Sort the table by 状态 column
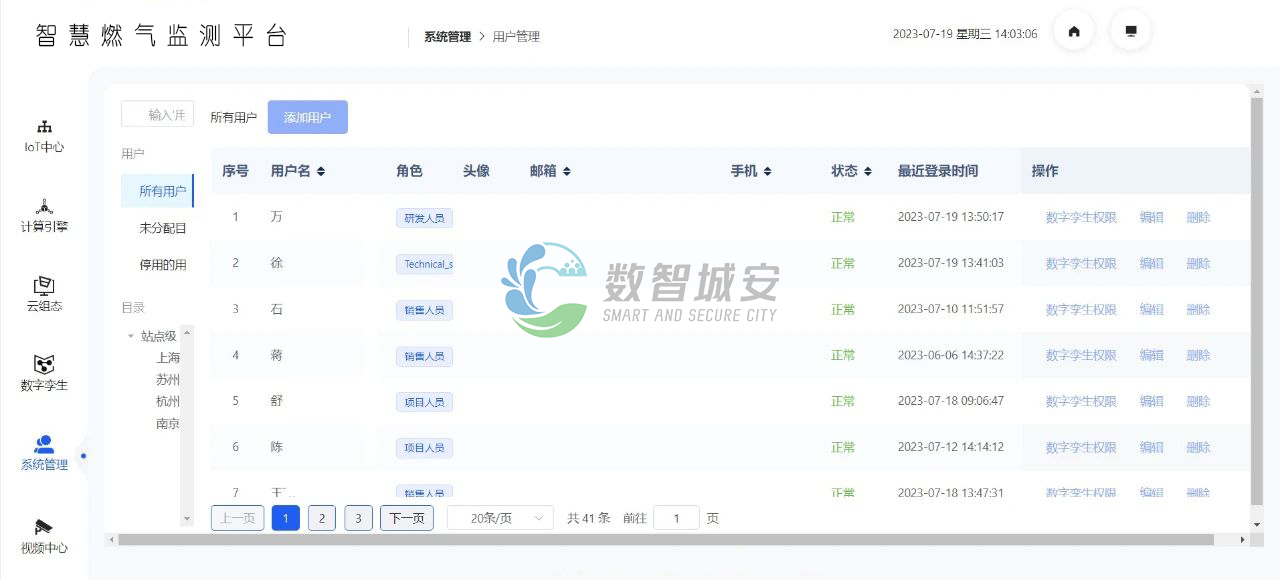1280x580 pixels. 868,172
